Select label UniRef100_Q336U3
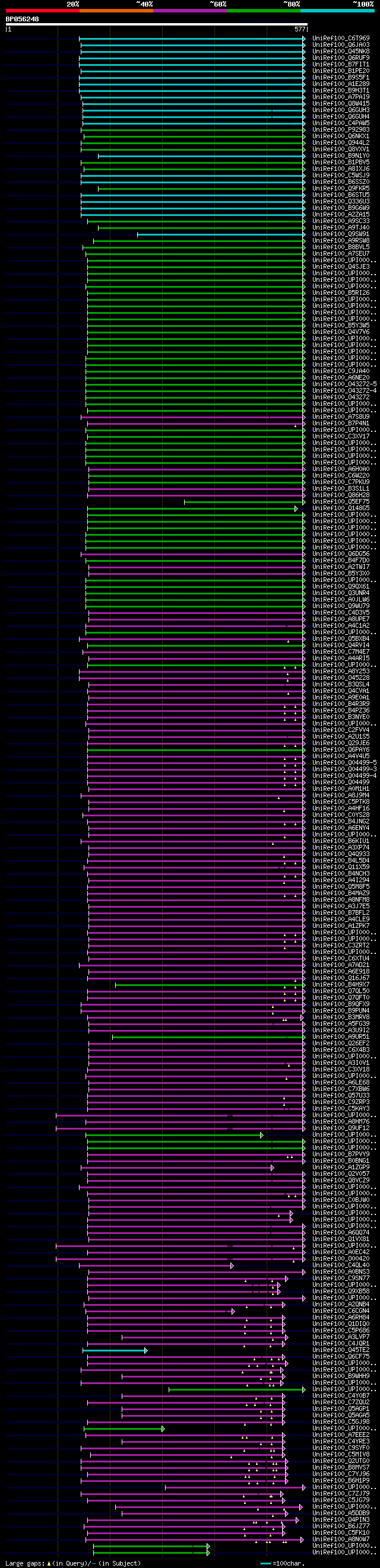Screen dimensions: 380x1568 coord(341,202)
